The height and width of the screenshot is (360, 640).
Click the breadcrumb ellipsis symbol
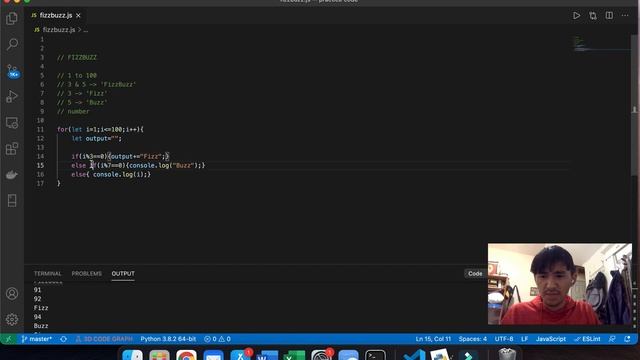86,30
